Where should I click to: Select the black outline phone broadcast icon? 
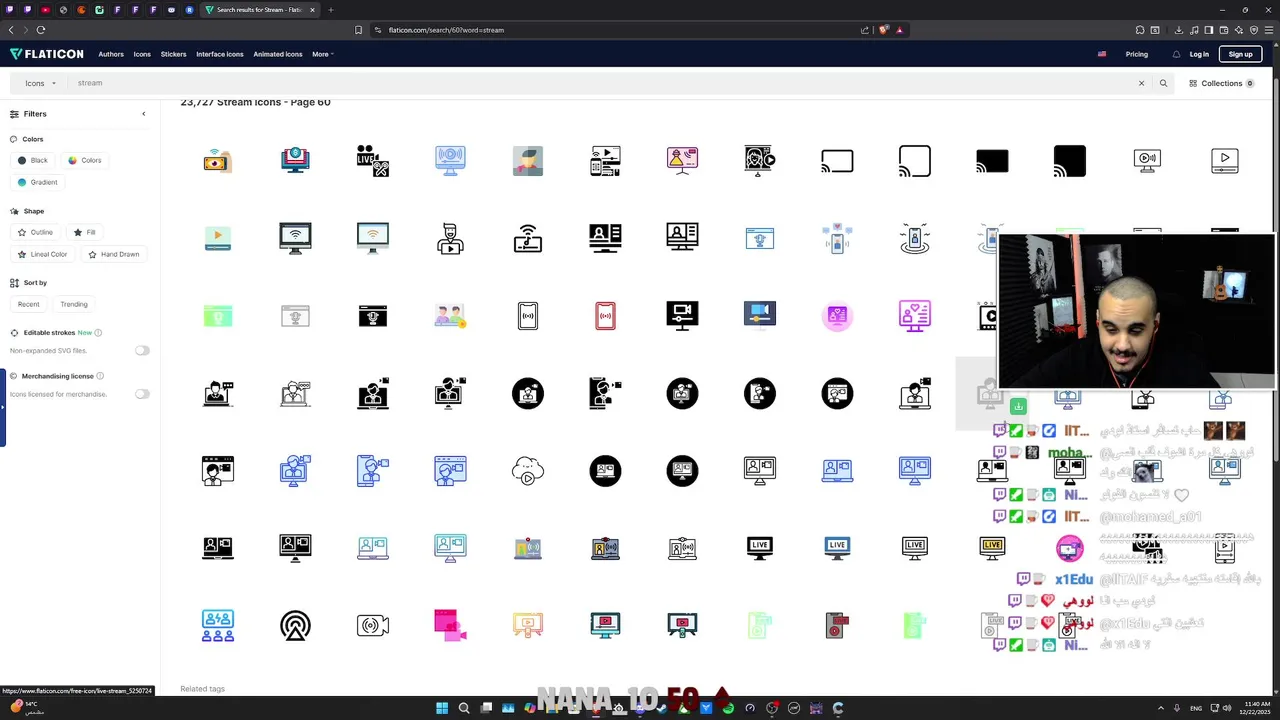[528, 316]
